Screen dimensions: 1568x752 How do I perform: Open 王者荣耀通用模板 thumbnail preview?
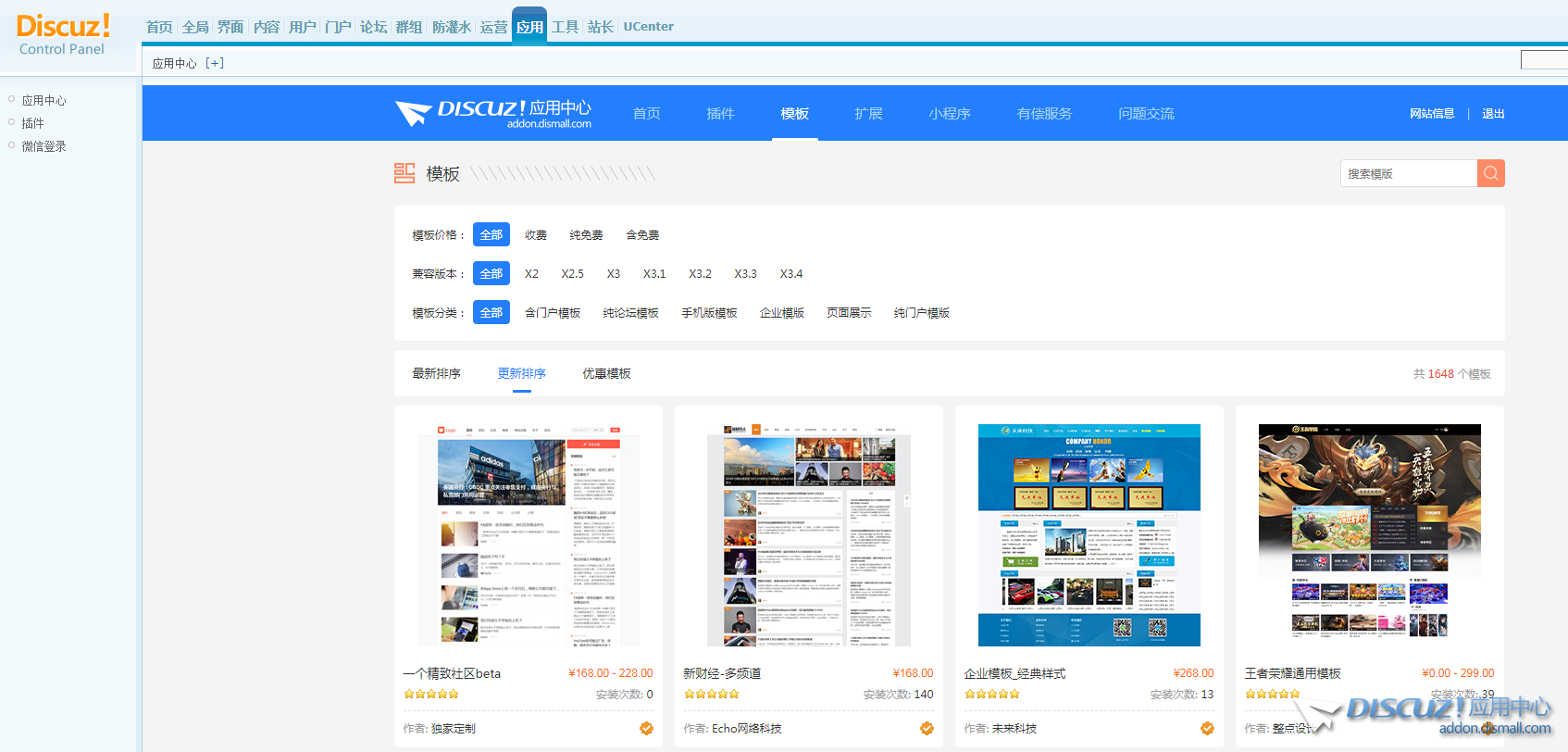tap(1369, 534)
